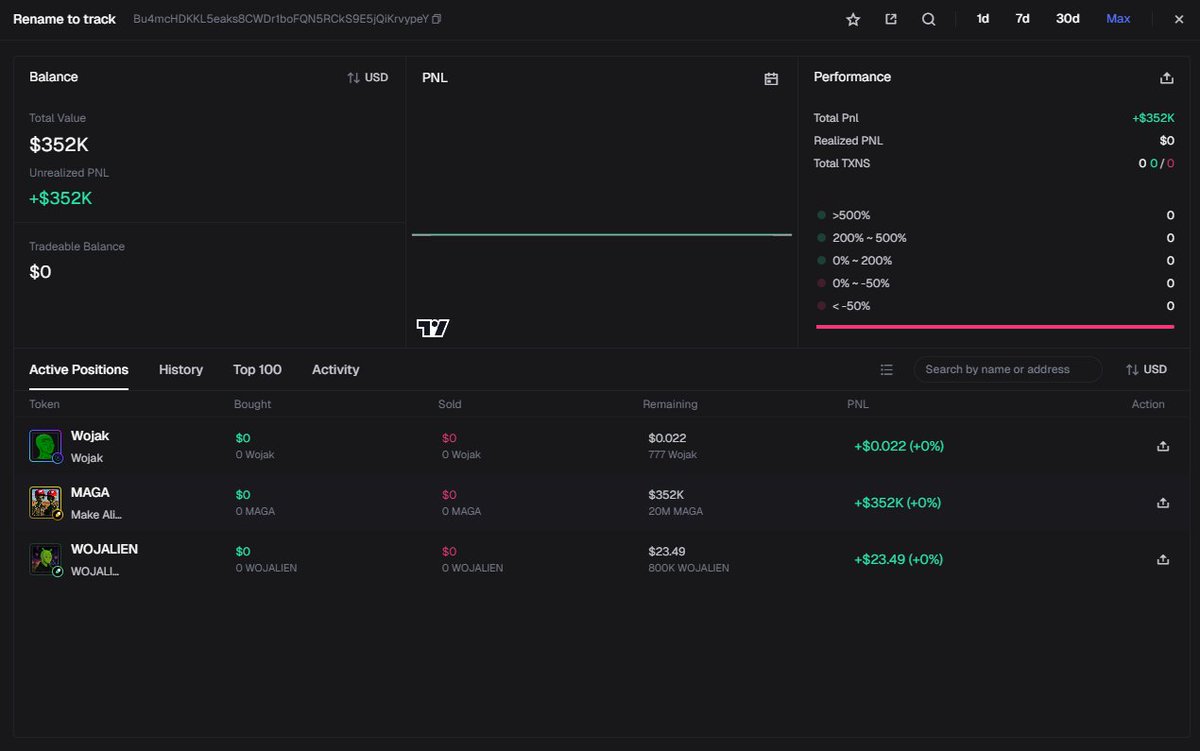Click the $352K Total Value amount
This screenshot has width=1200, height=751.
click(59, 144)
